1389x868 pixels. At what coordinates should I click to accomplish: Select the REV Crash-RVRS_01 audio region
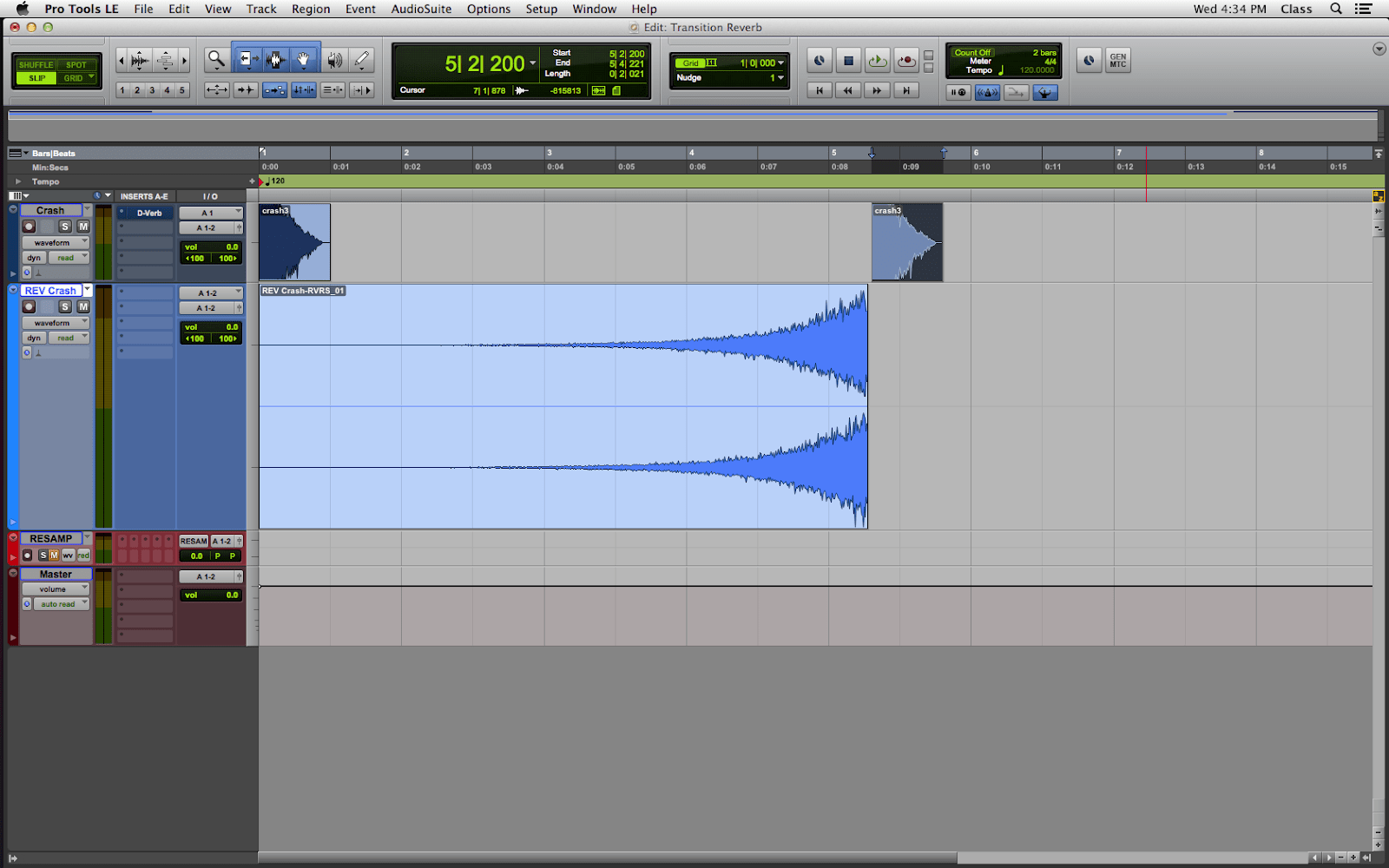(x=563, y=406)
